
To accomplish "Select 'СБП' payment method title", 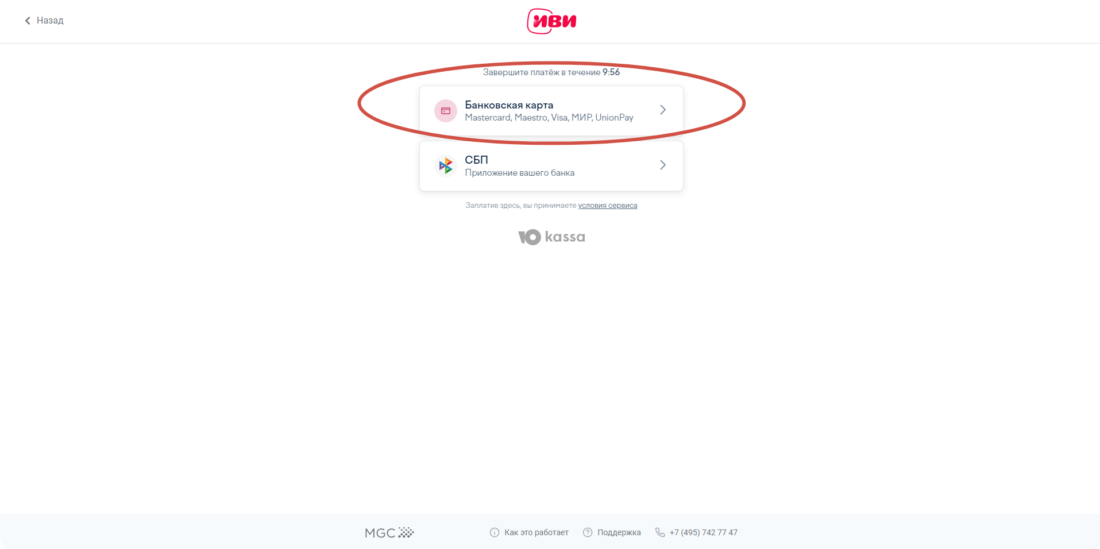I will click(476, 160).
